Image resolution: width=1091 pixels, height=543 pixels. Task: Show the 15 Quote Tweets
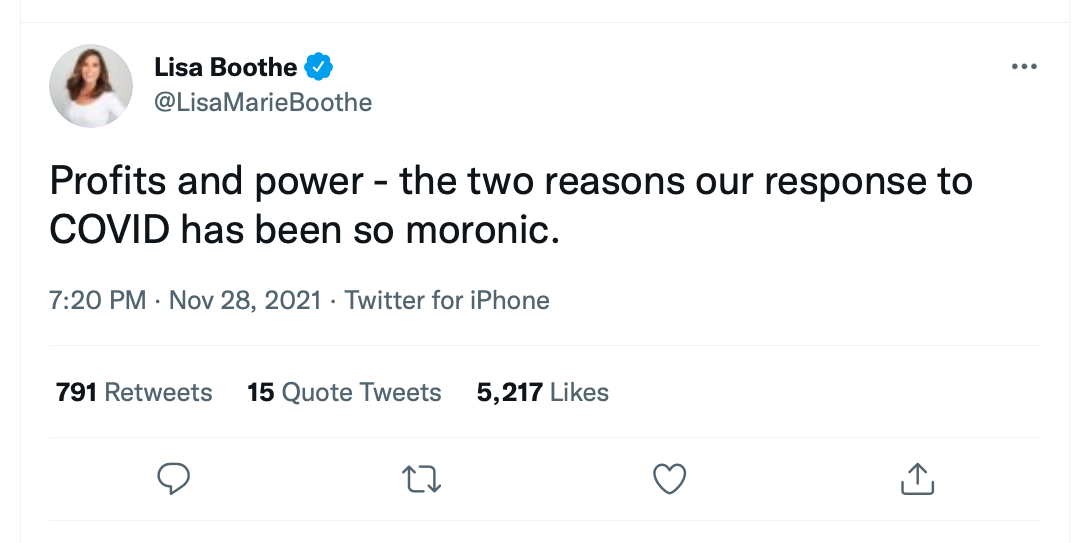point(344,392)
